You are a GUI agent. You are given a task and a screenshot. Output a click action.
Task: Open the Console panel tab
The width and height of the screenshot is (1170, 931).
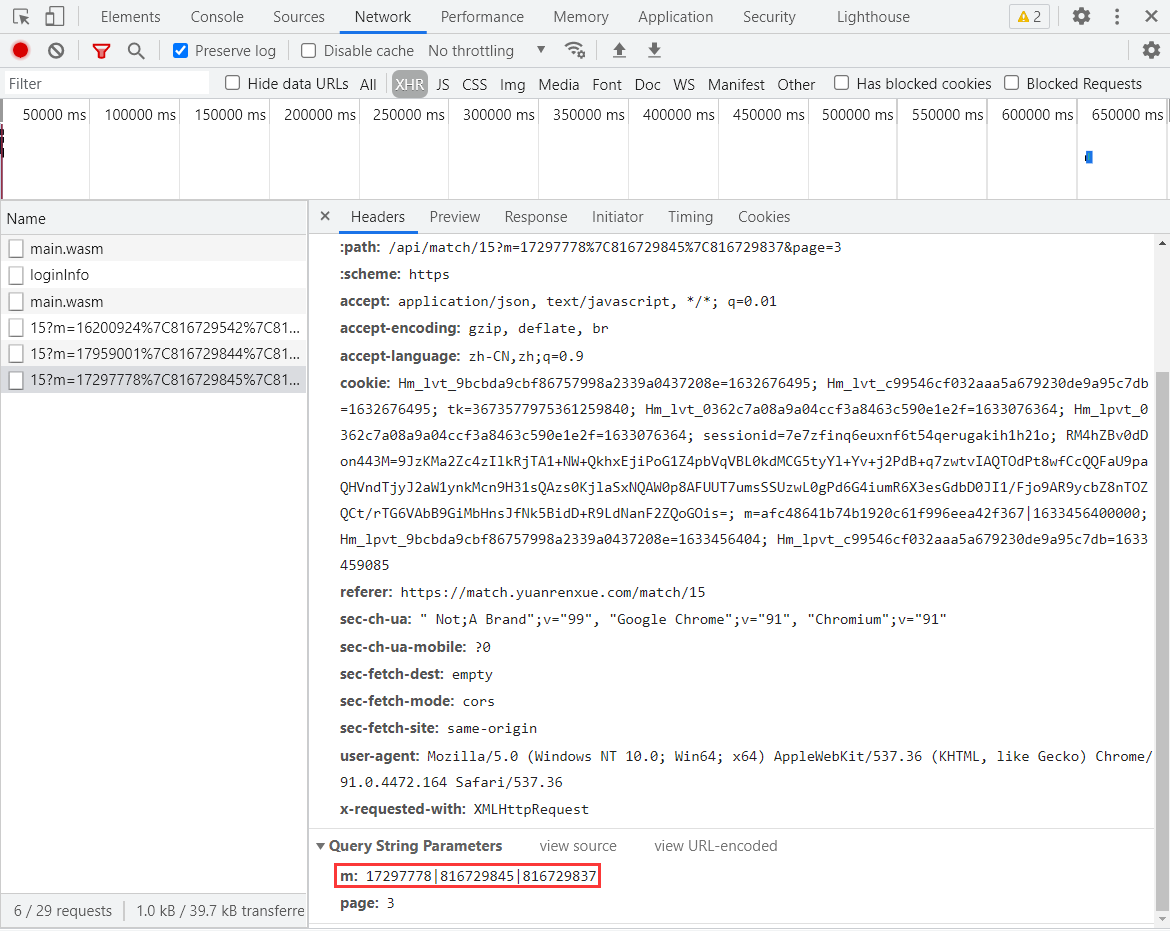[x=217, y=16]
